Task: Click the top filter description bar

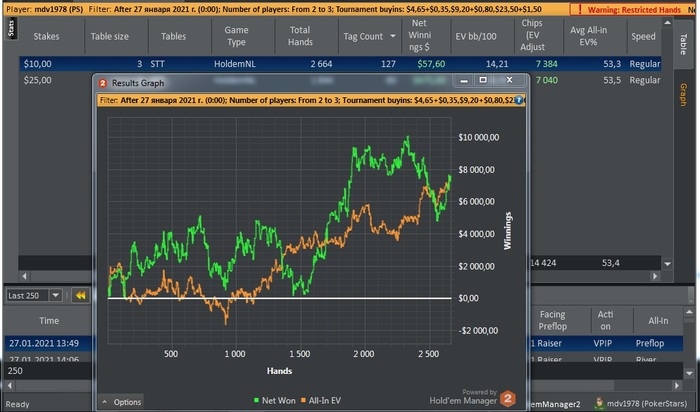Action: tap(286, 9)
